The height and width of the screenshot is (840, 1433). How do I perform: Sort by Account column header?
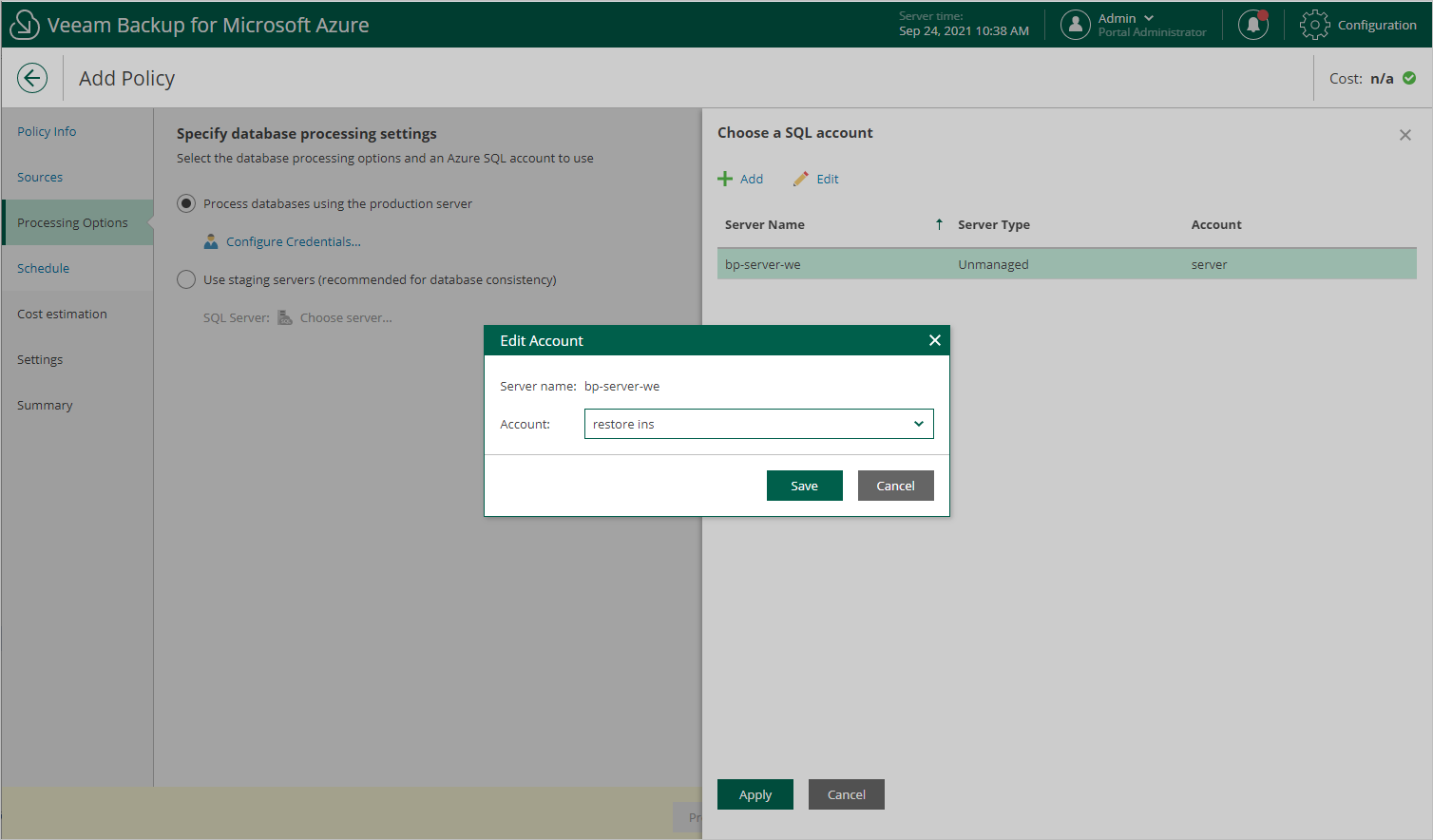tap(1216, 224)
